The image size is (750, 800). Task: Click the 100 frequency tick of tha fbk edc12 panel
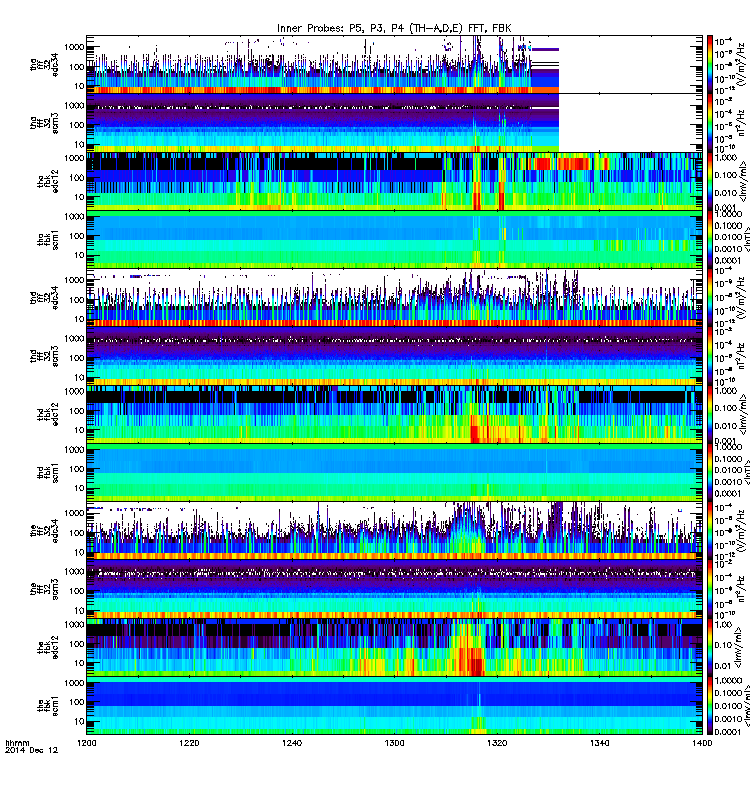coord(77,178)
